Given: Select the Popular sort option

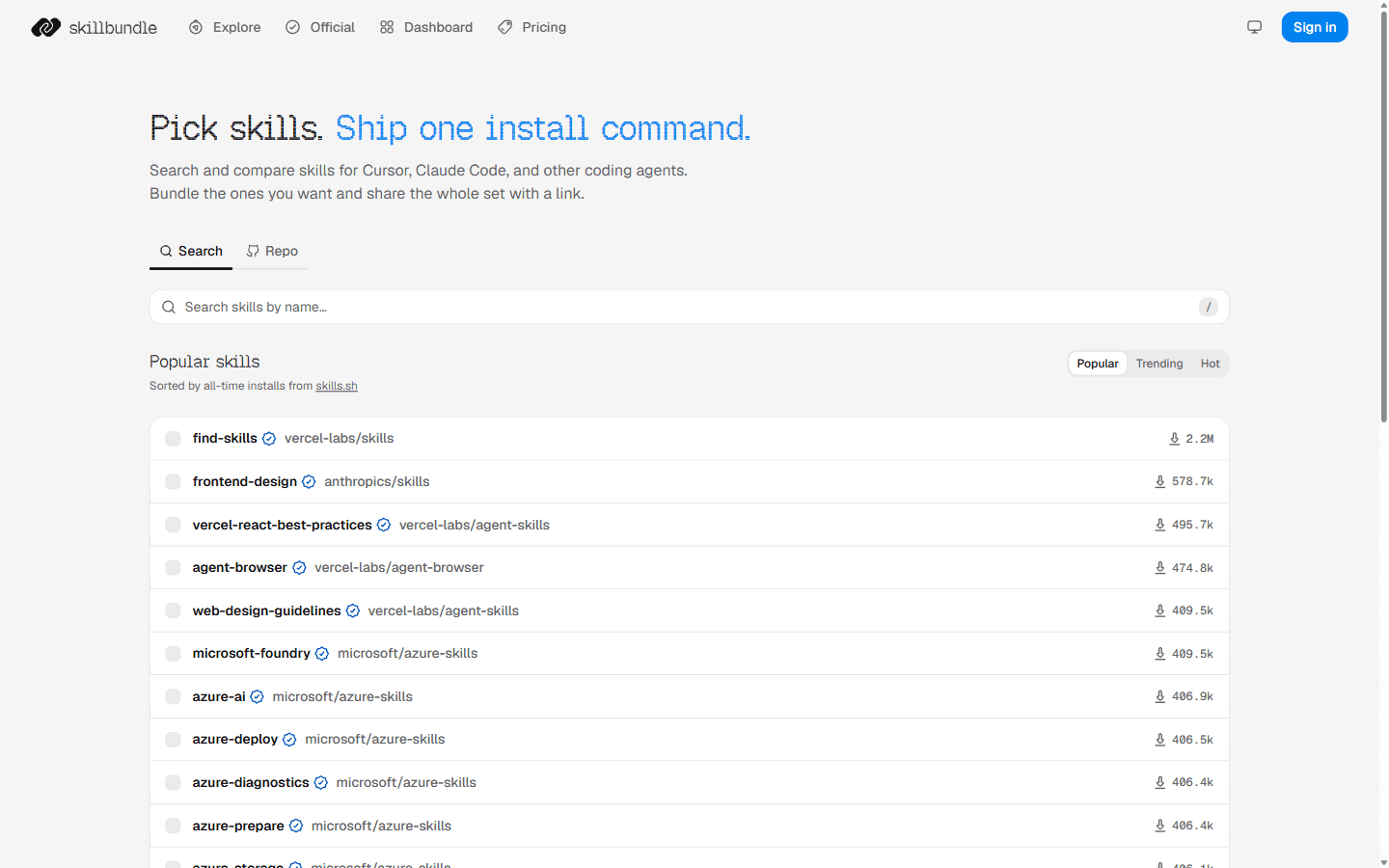Looking at the screenshot, I should click(1098, 364).
